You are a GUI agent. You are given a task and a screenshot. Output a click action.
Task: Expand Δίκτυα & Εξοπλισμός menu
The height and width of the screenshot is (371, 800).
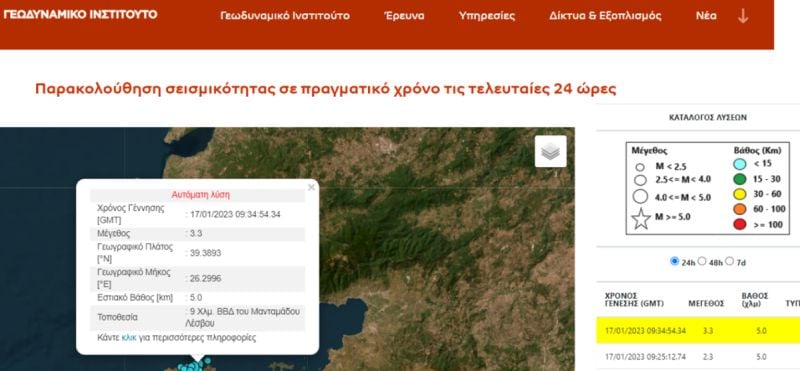point(605,16)
